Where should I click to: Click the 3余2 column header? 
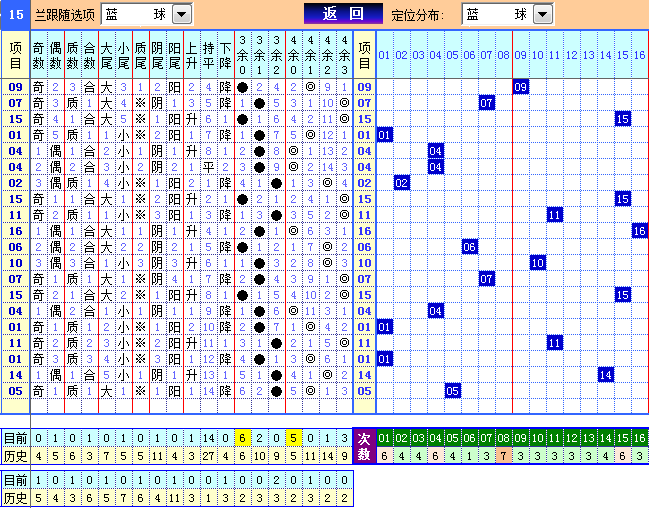(276, 55)
